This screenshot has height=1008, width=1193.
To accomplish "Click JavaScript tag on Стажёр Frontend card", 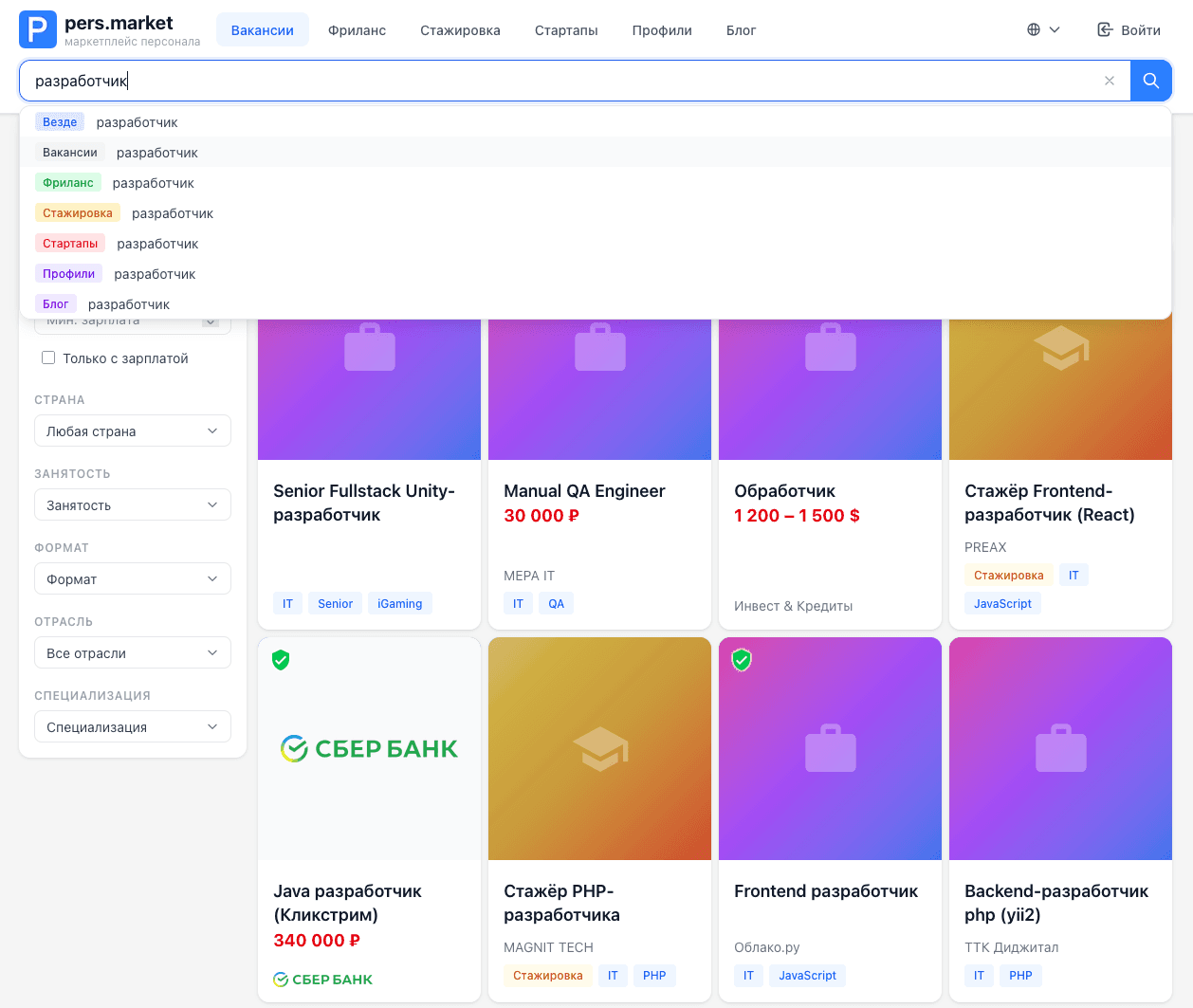I will click(x=1002, y=603).
